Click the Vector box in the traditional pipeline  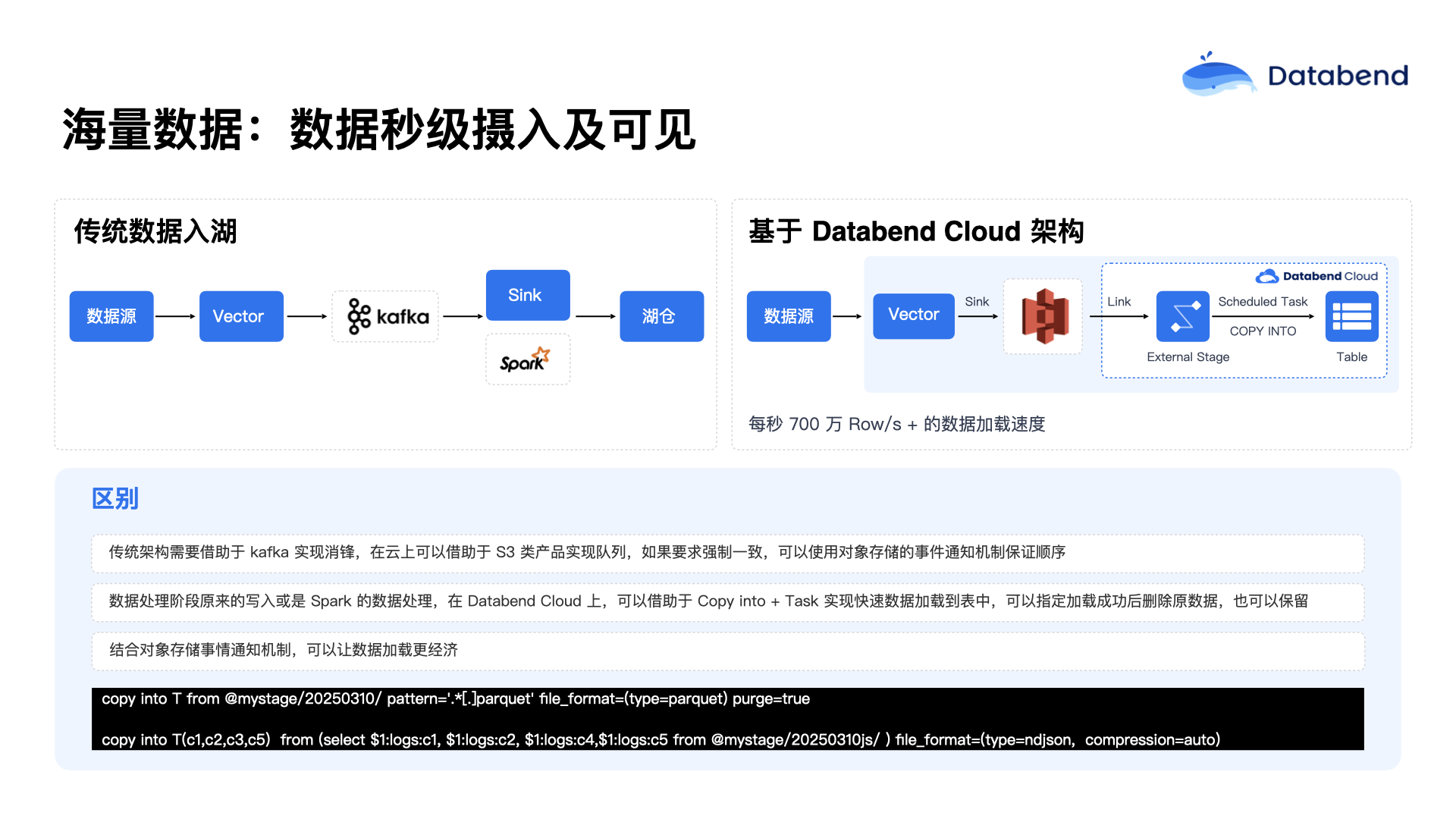241,316
